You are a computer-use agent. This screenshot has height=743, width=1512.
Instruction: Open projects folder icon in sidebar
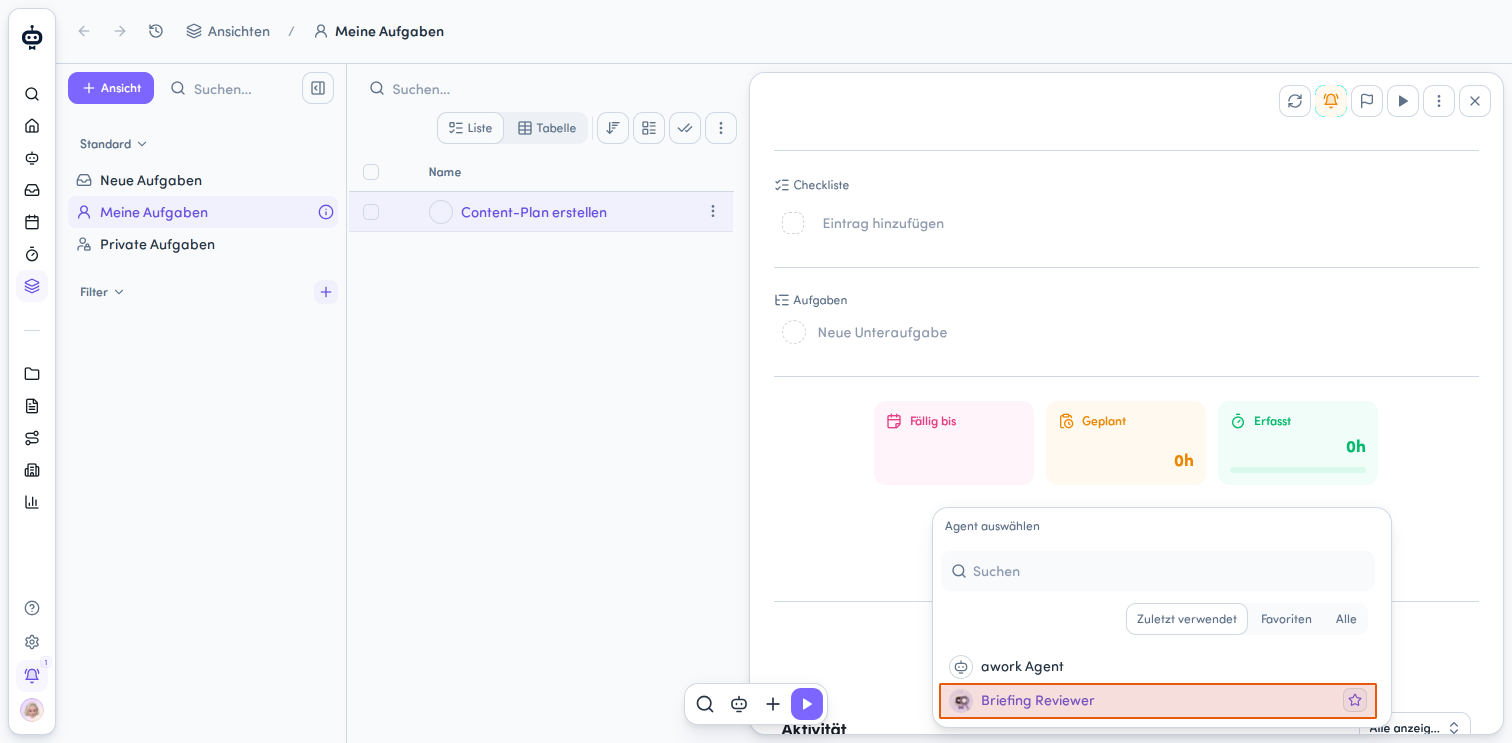click(32, 374)
